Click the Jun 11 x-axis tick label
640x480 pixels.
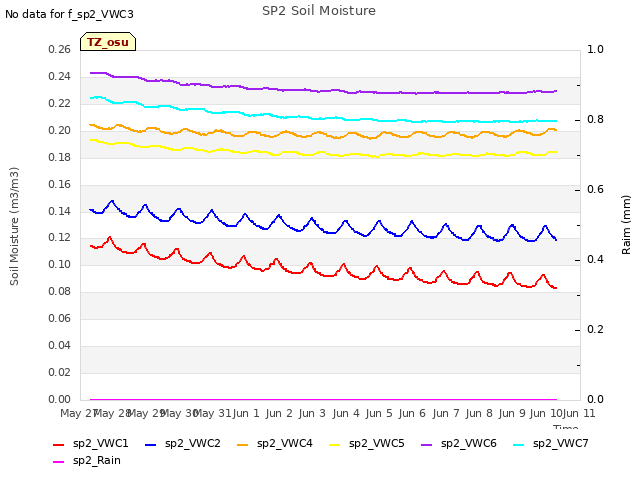coord(579,413)
